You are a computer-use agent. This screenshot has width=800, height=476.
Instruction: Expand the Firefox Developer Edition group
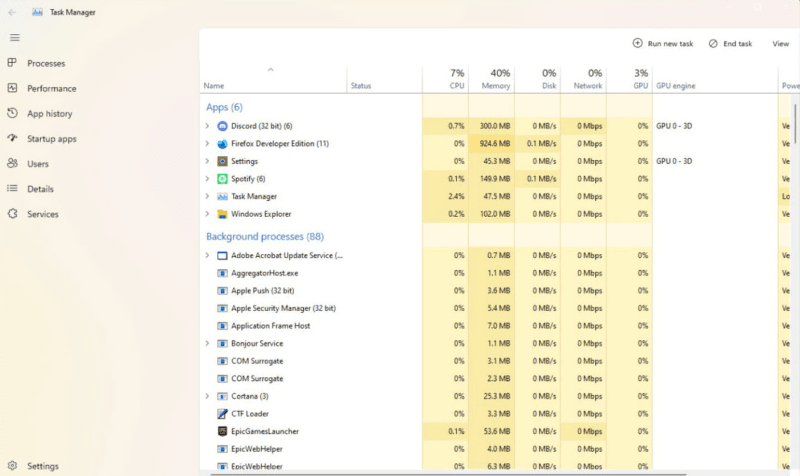(x=207, y=143)
